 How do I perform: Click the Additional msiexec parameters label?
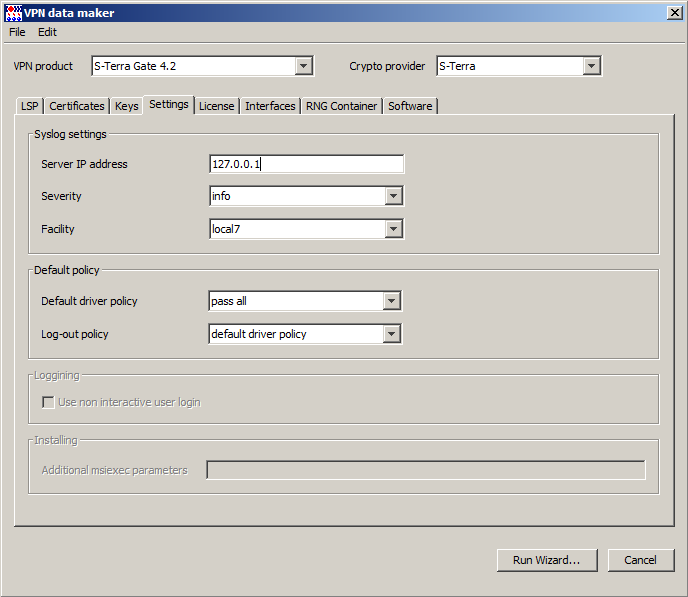[115, 470]
